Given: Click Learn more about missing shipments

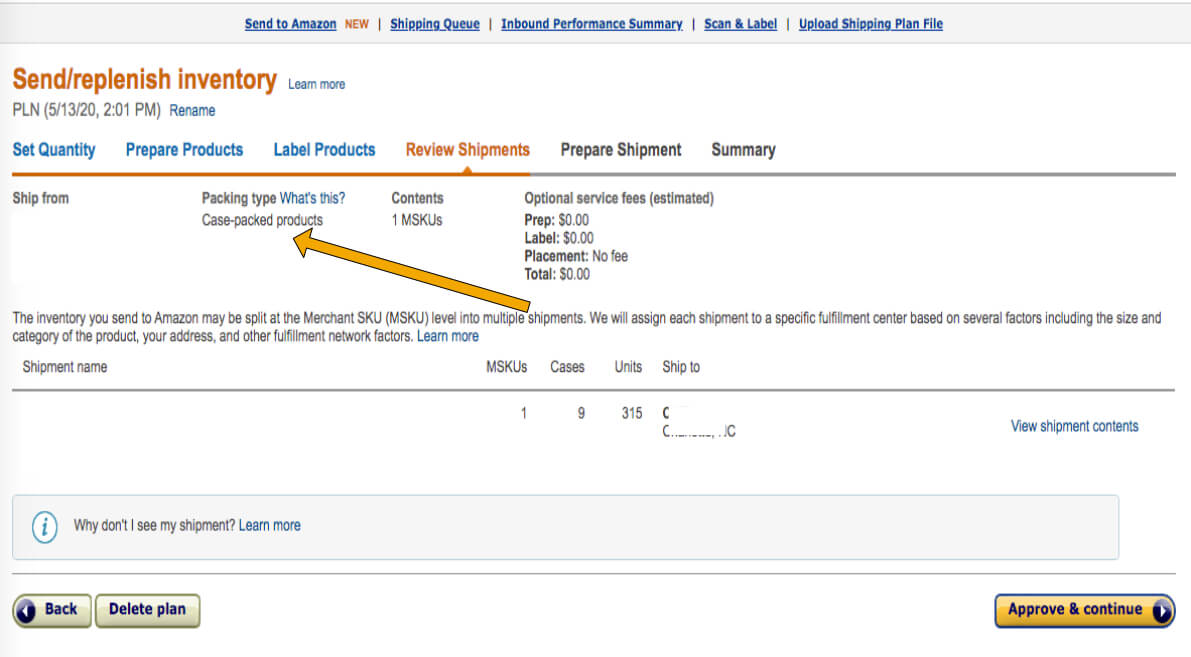Looking at the screenshot, I should coord(272,525).
